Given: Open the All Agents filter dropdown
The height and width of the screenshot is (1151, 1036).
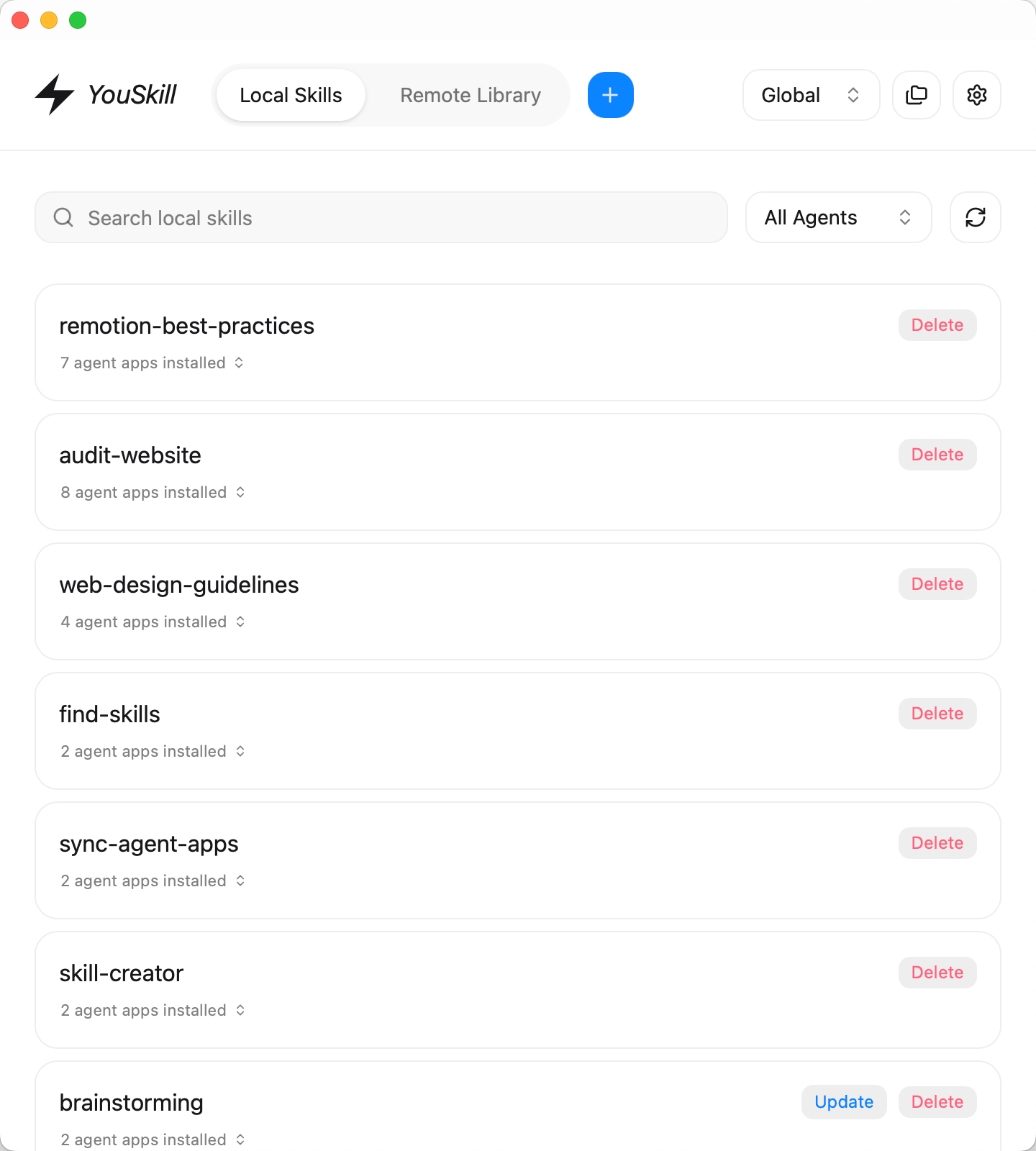Looking at the screenshot, I should point(837,217).
